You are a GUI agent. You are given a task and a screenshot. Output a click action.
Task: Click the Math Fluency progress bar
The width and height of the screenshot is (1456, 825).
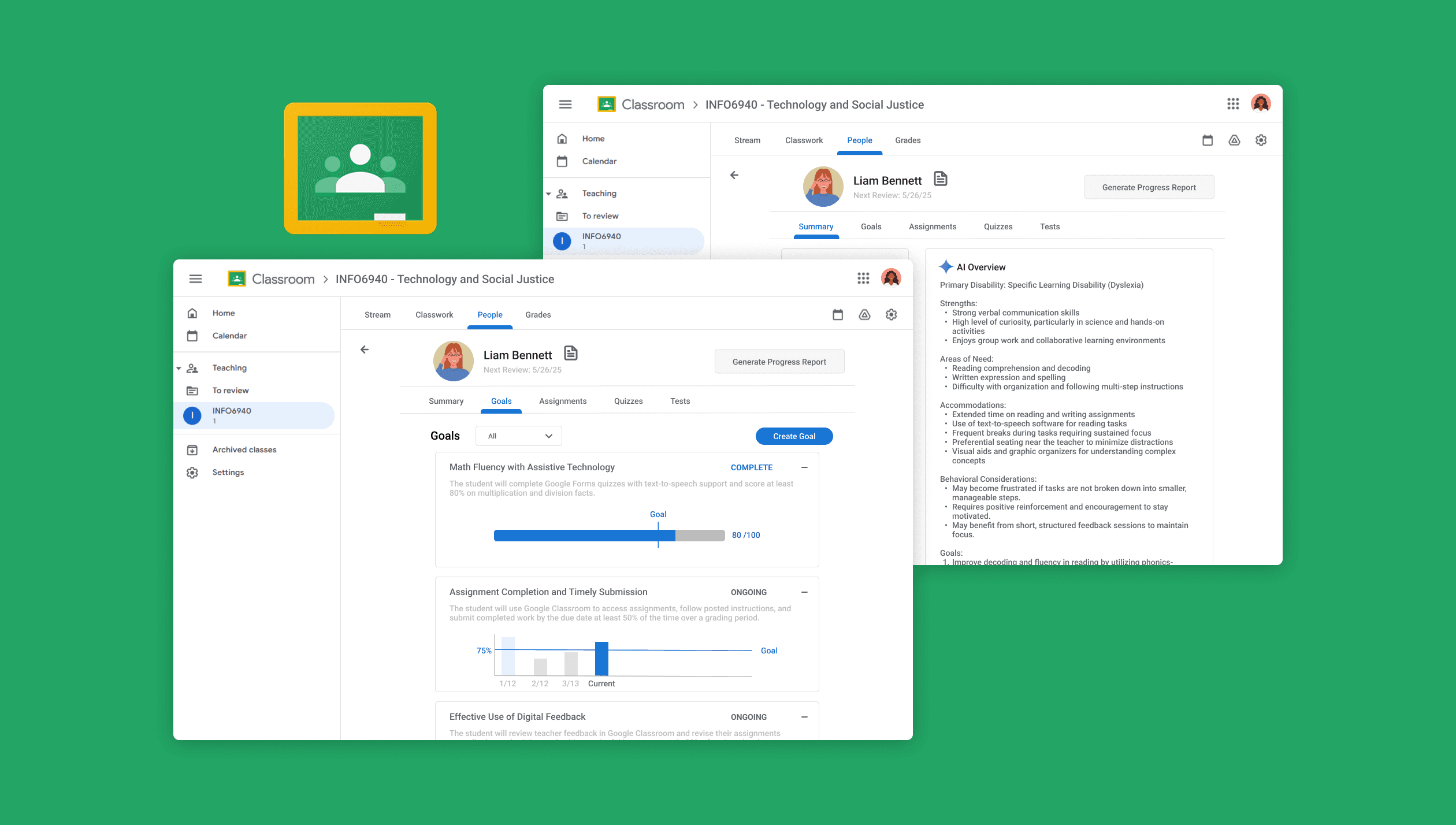click(x=609, y=536)
